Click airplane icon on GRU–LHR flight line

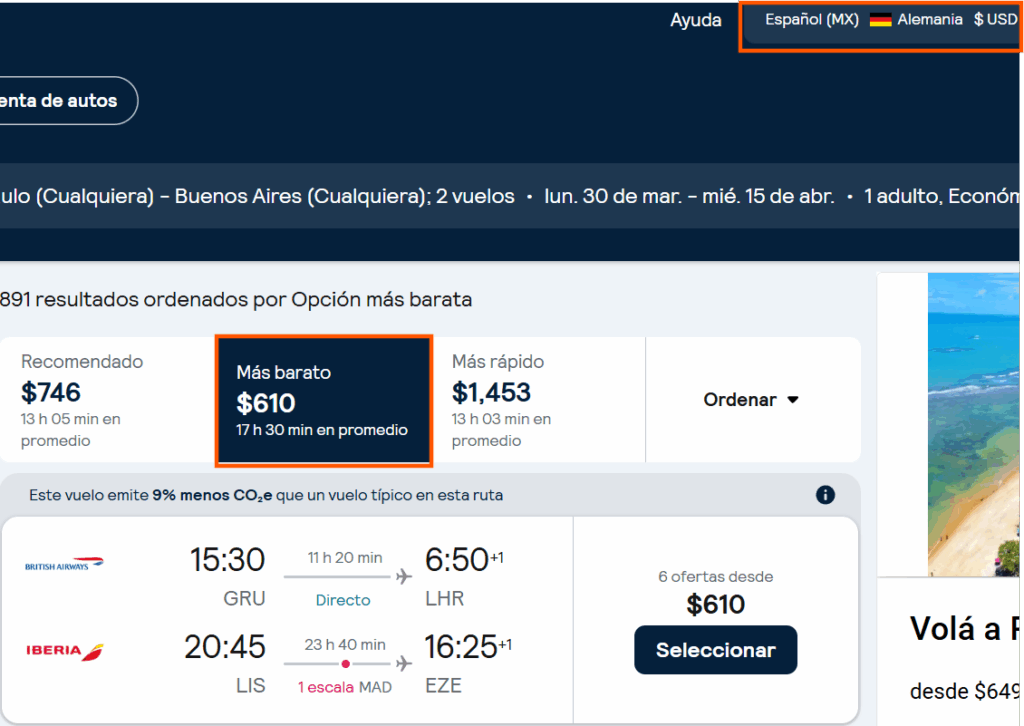[403, 576]
